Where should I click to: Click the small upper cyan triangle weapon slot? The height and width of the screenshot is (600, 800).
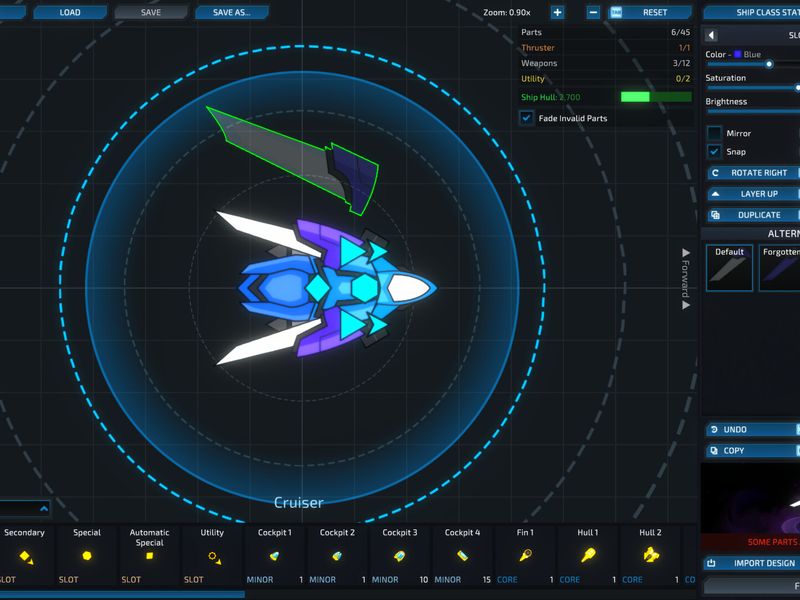378,251
